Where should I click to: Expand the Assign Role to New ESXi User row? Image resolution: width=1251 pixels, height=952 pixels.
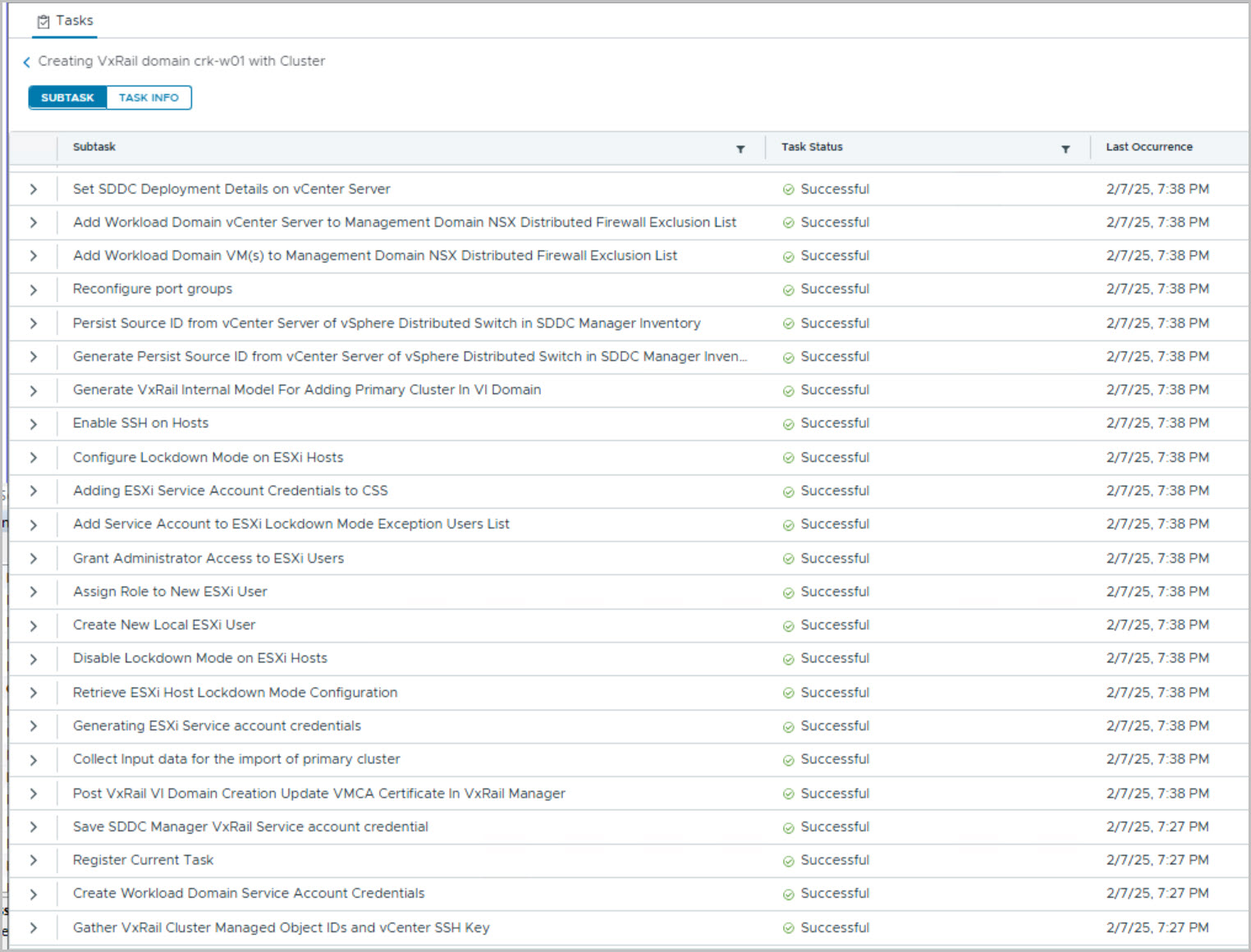coord(34,593)
